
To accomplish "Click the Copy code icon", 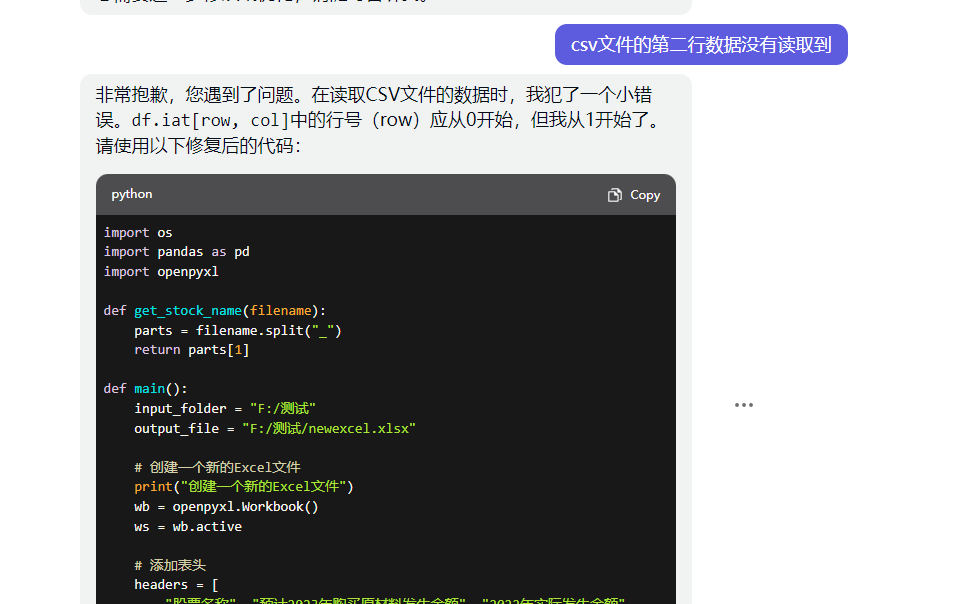I will click(x=614, y=195).
